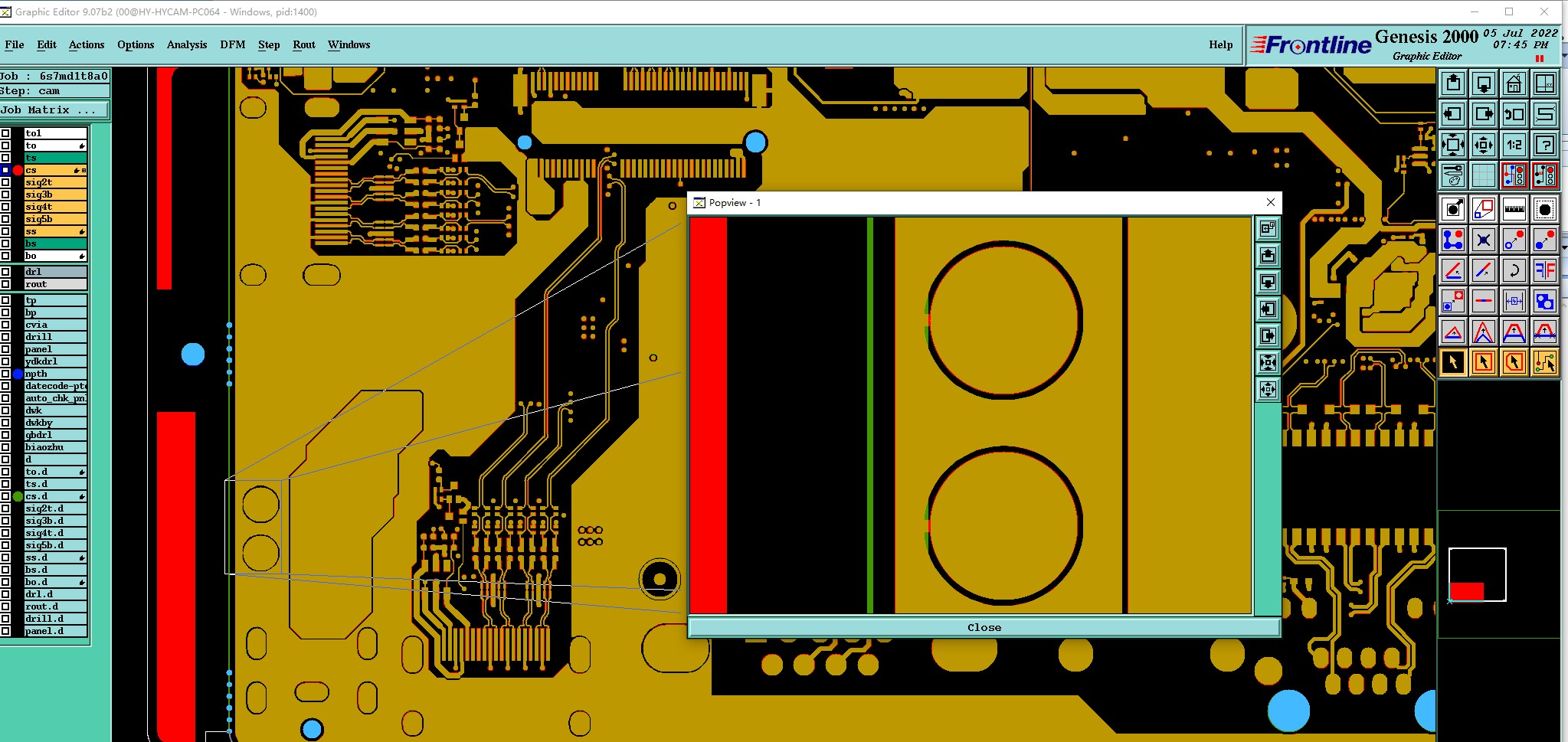Open the File menu
The image size is (1568, 742).
click(14, 44)
